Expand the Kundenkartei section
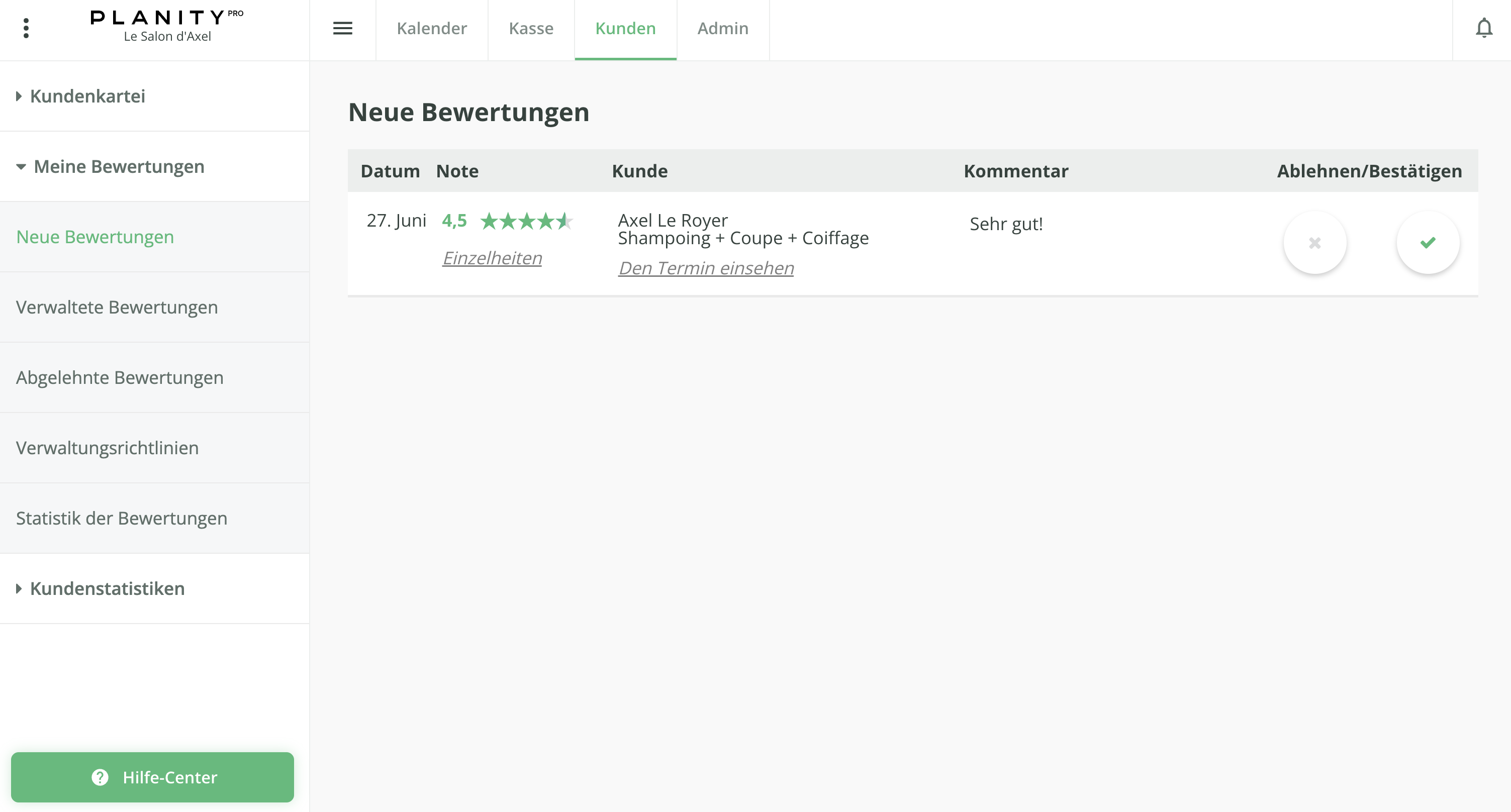 click(87, 96)
